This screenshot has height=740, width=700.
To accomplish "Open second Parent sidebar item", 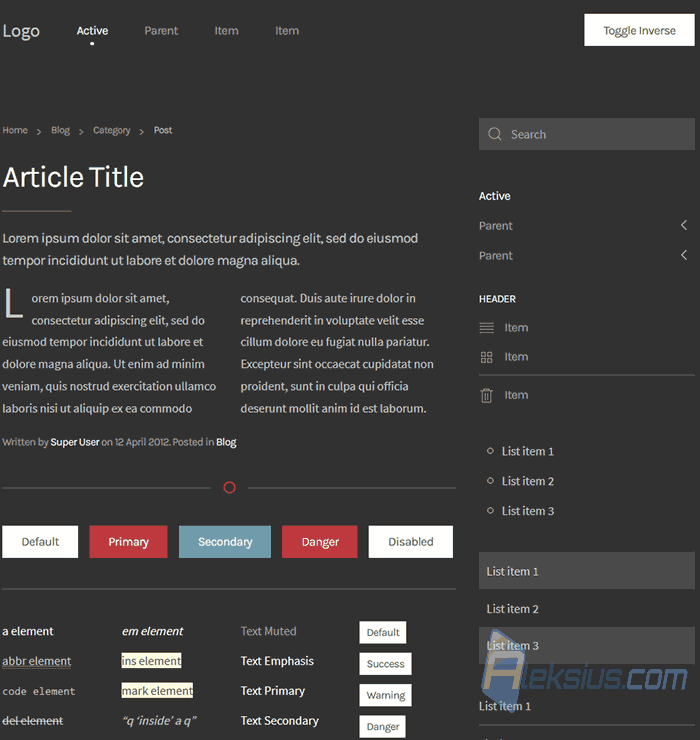I will (x=496, y=255).
